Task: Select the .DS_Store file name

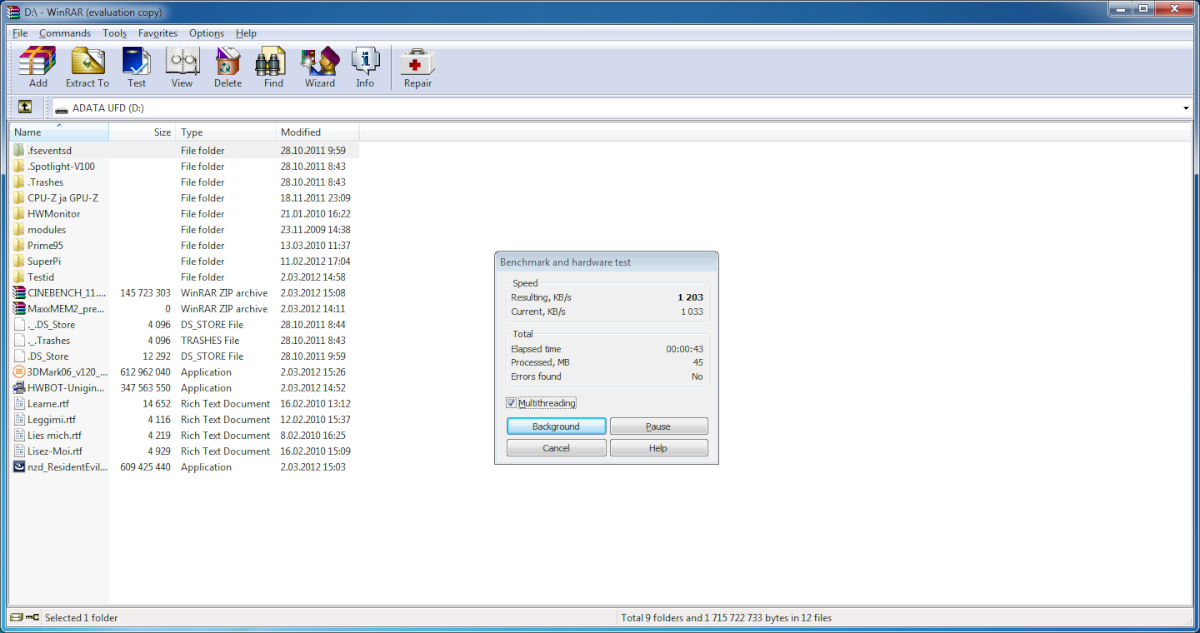Action: point(49,356)
